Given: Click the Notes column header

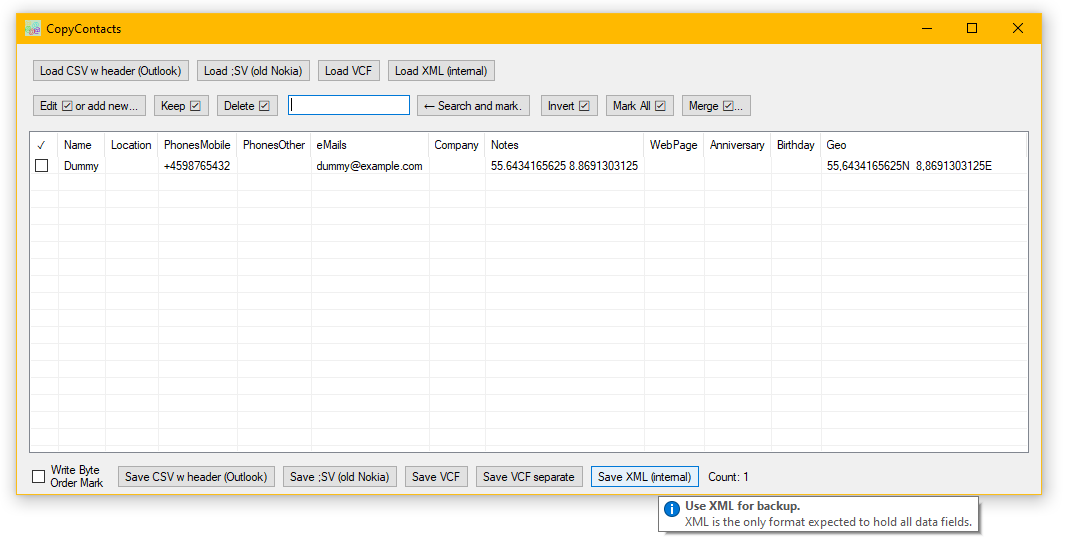Looking at the screenshot, I should point(564,145).
